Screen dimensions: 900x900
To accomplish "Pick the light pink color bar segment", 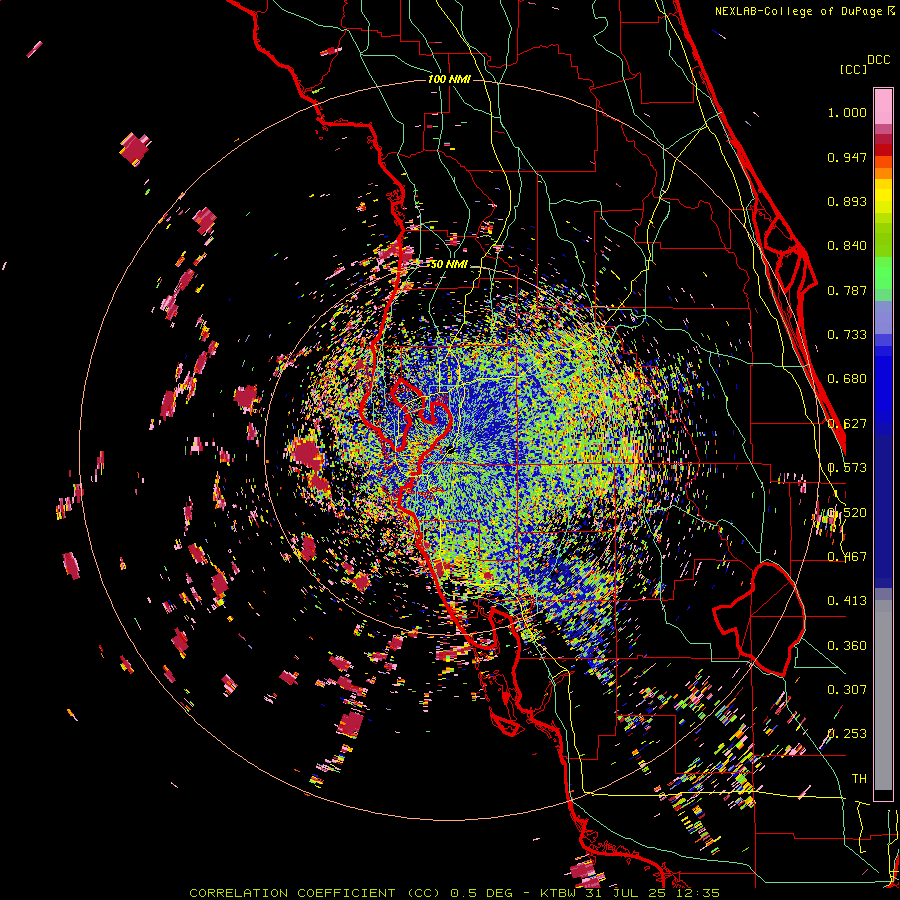I will (883, 107).
